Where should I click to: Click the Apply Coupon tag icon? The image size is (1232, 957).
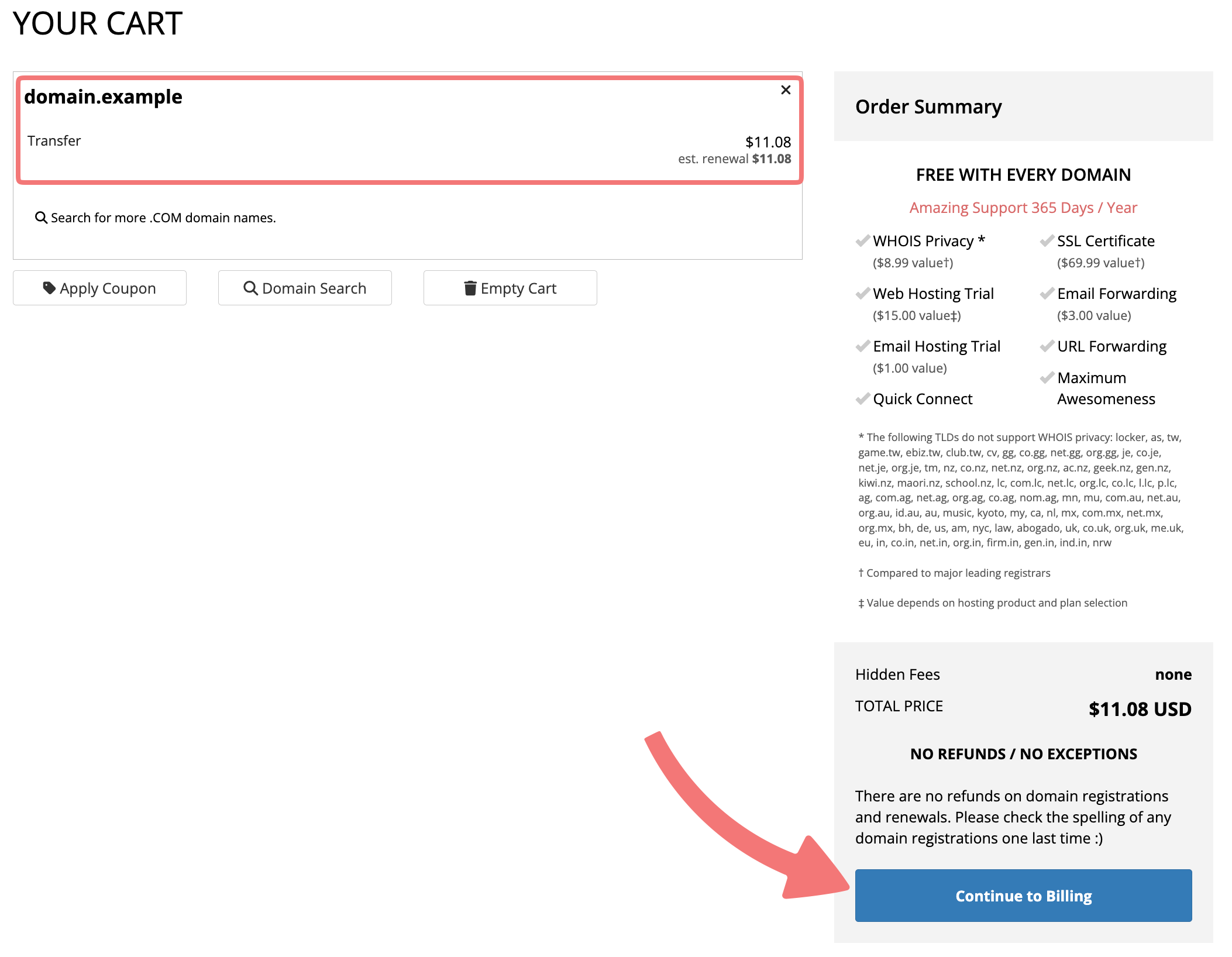[x=49, y=288]
